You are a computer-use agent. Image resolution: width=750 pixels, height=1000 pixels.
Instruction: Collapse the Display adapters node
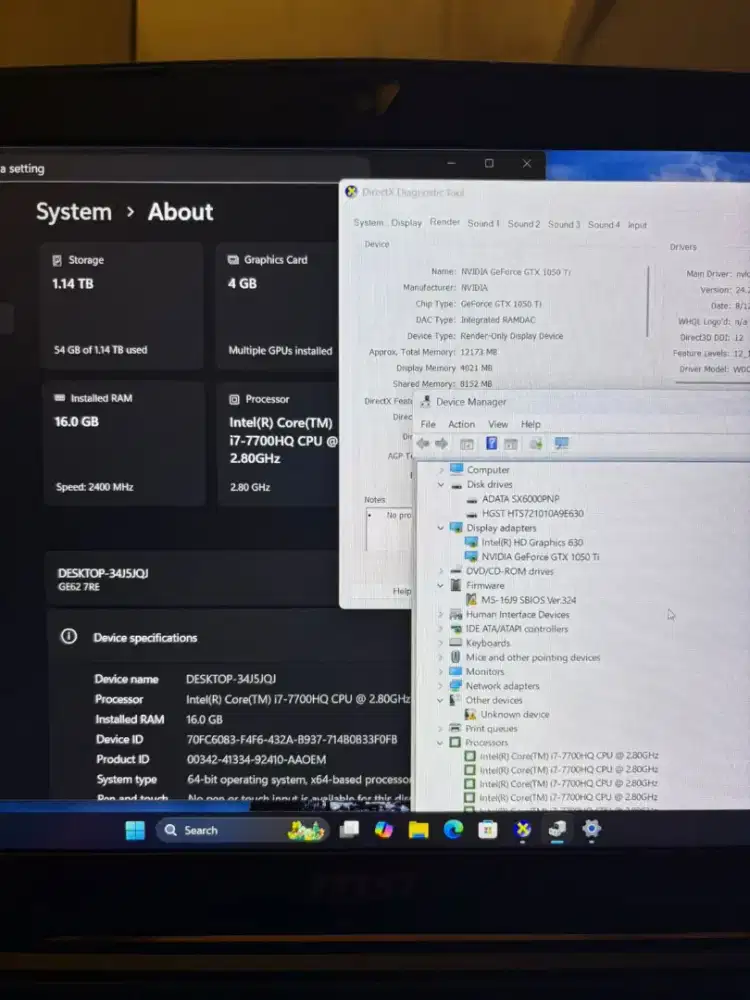pos(440,528)
